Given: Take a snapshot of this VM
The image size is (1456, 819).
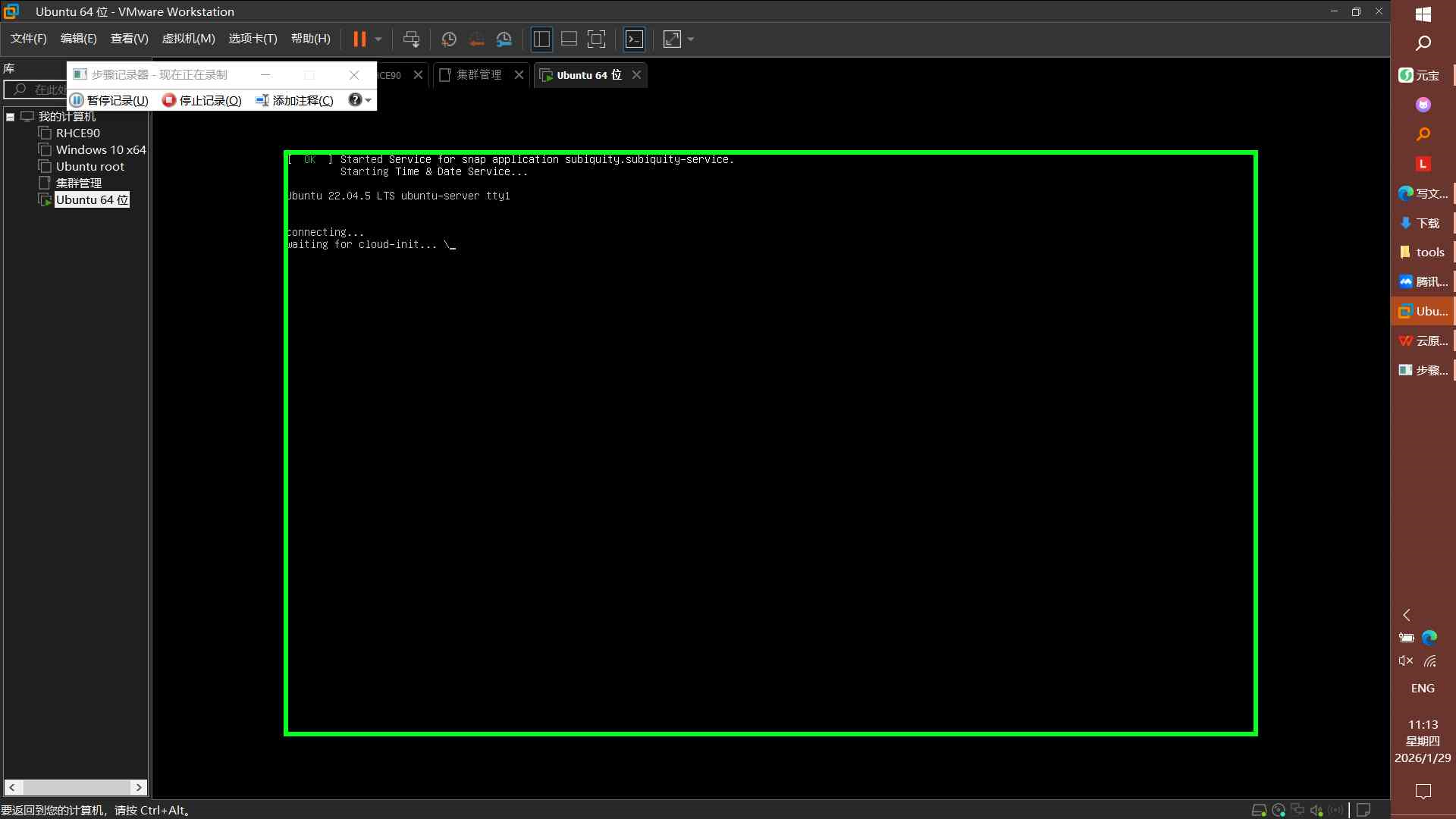Looking at the screenshot, I should coord(449,39).
